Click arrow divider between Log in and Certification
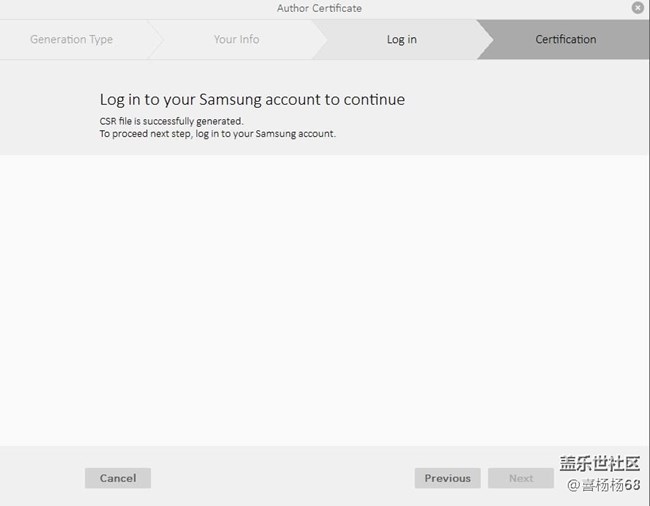This screenshot has width=650, height=506. coord(484,40)
